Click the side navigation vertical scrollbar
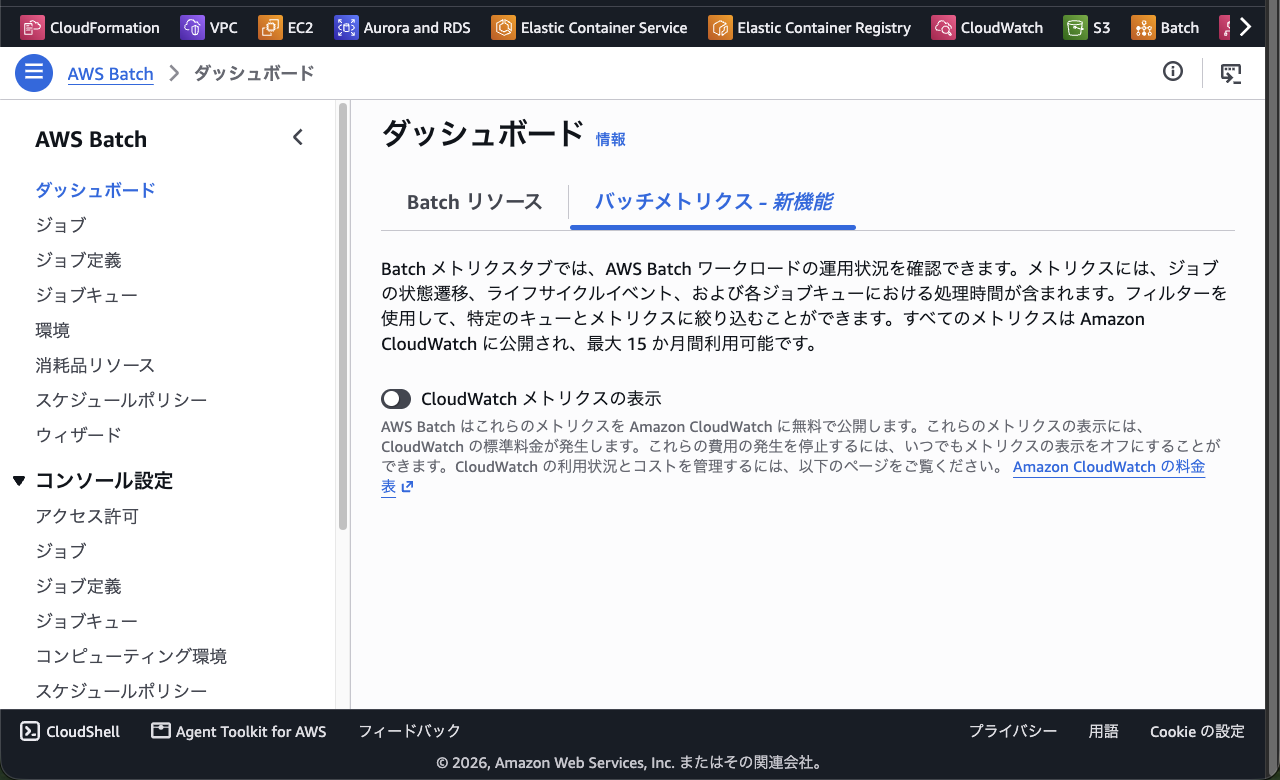 [343, 315]
